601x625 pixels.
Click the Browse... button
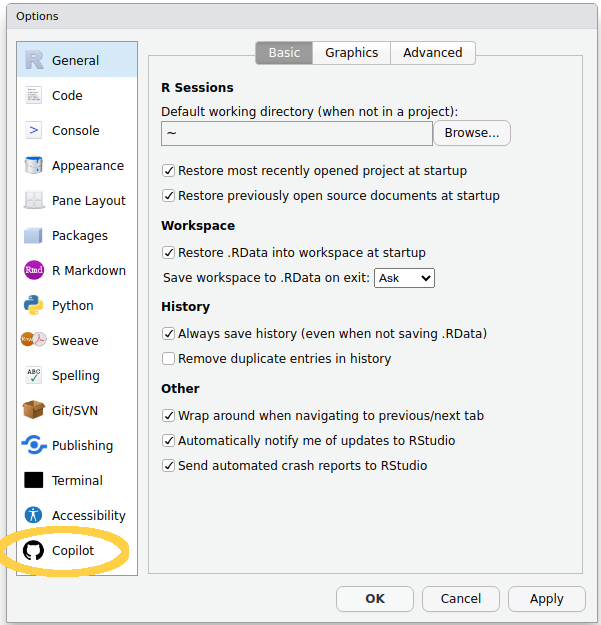point(472,133)
